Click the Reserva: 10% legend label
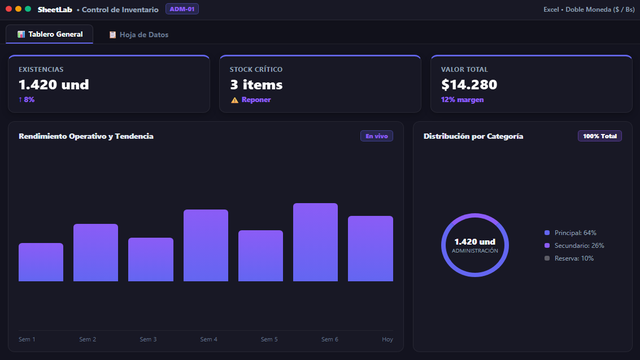Viewport: 640px width, 360px height. 574,258
